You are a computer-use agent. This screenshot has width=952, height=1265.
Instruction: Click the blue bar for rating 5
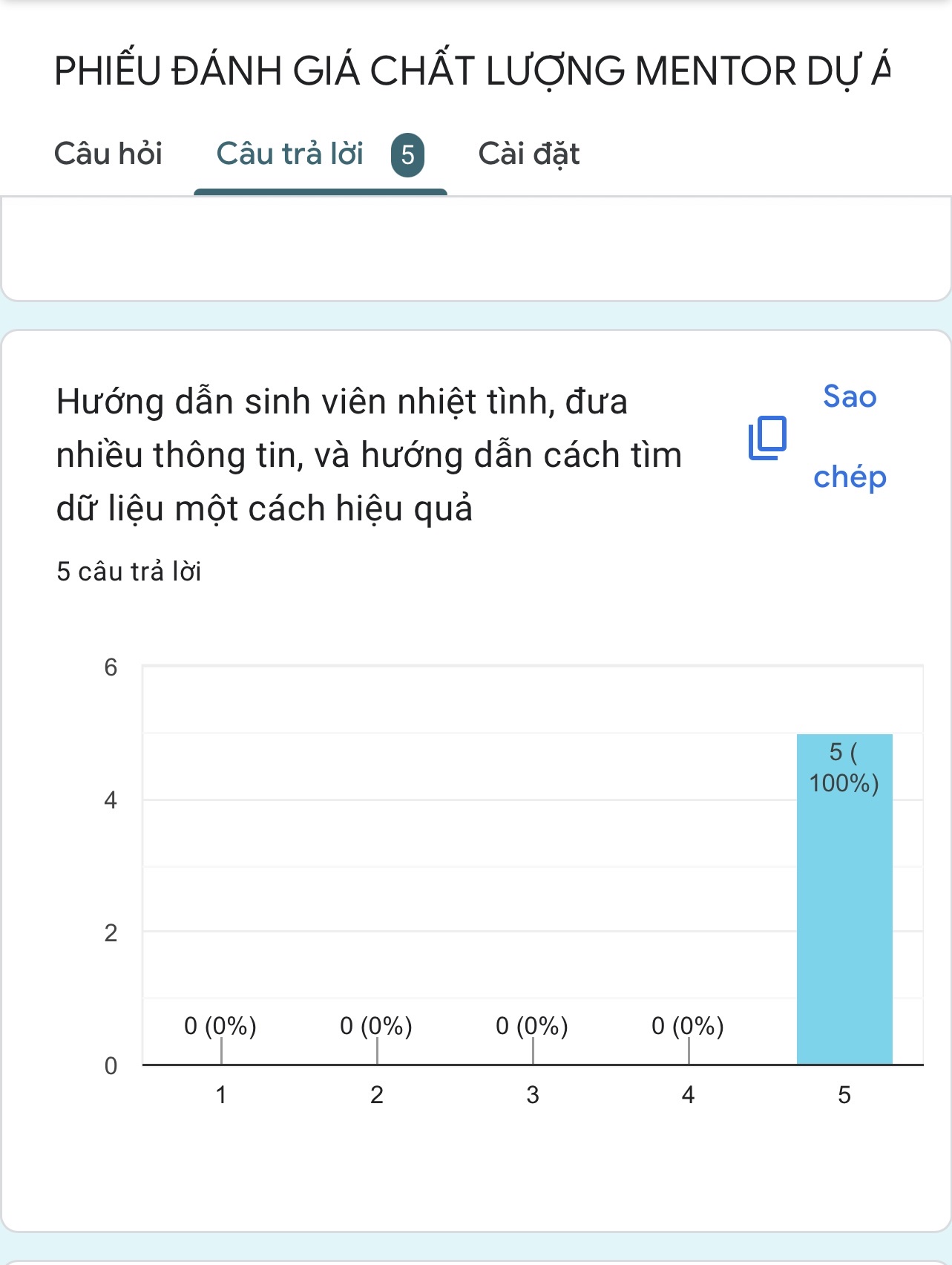coord(844,928)
